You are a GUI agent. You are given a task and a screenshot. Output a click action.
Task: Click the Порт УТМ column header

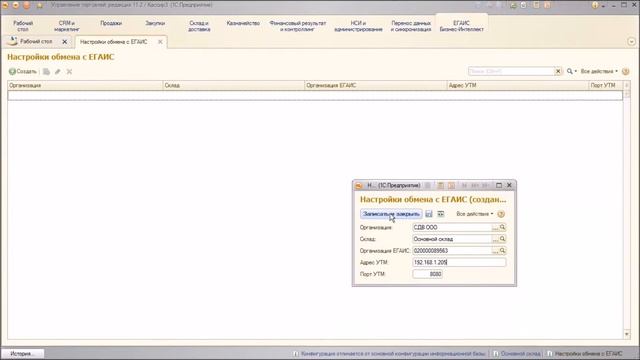(x=606, y=85)
